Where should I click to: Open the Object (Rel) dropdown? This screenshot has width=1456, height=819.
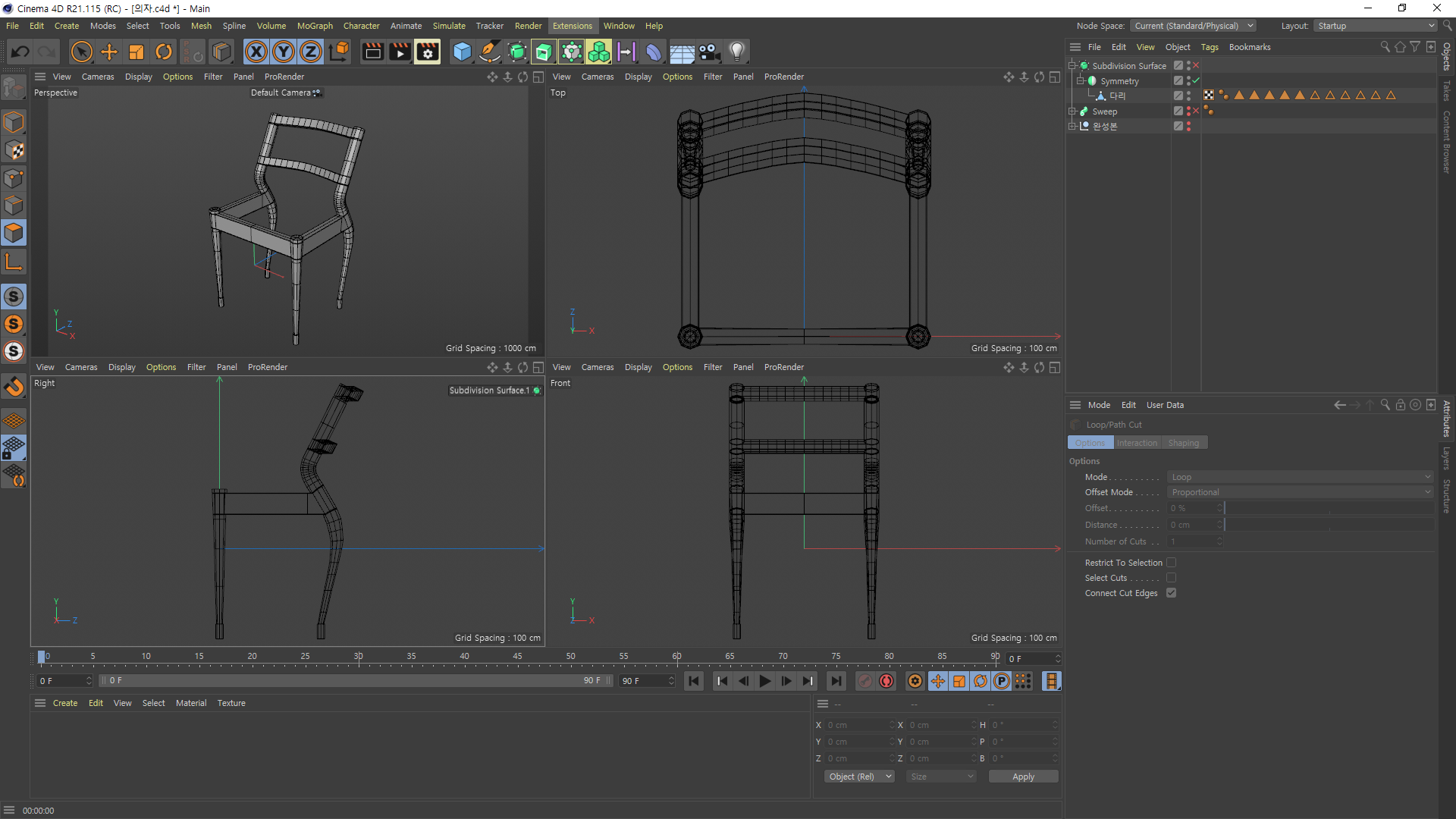click(x=859, y=777)
